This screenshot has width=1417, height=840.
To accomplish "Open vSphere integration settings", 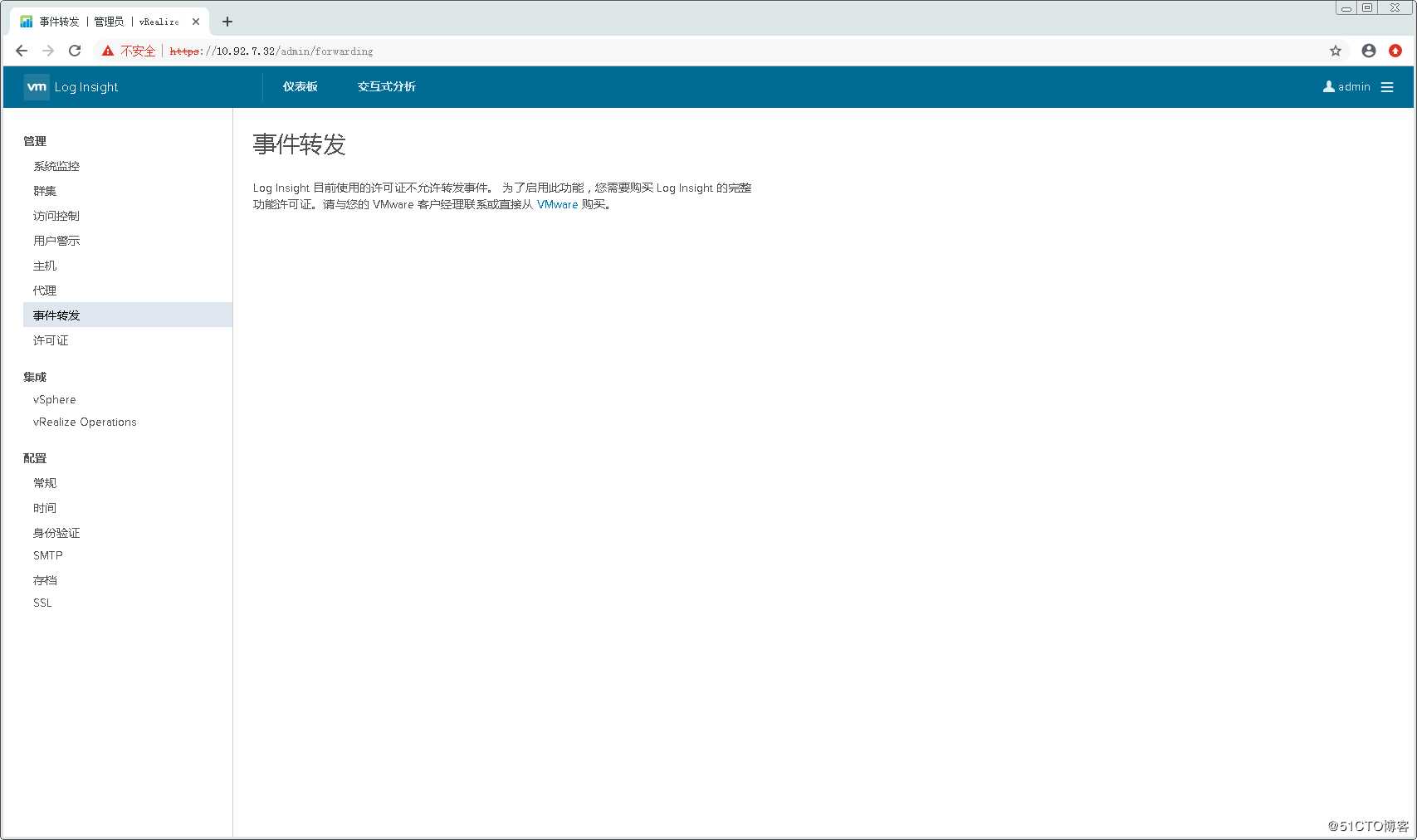I will [x=55, y=399].
